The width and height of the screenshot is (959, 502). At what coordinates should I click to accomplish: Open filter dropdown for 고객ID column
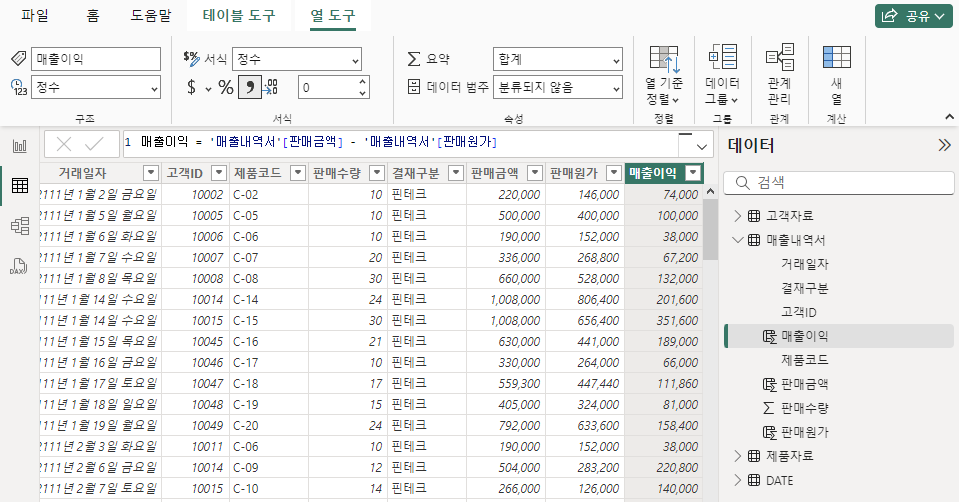pyautogui.click(x=219, y=173)
